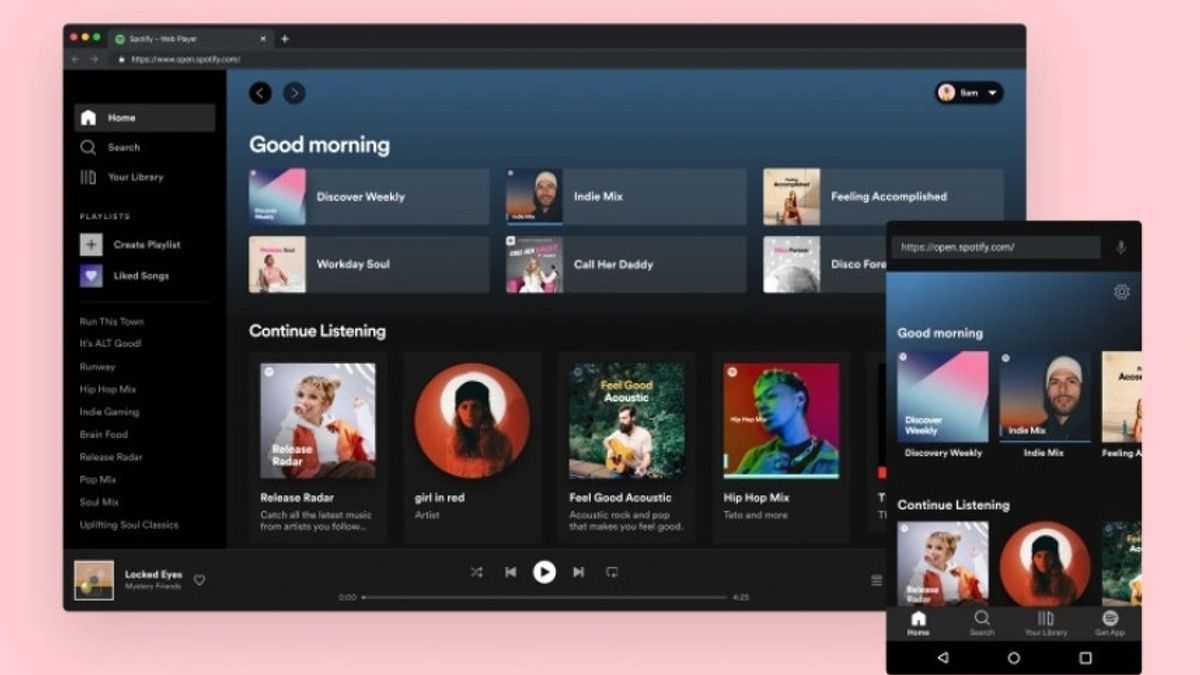The width and height of the screenshot is (1200, 675).
Task: Click the browser forward arrow
Action: 94,60
